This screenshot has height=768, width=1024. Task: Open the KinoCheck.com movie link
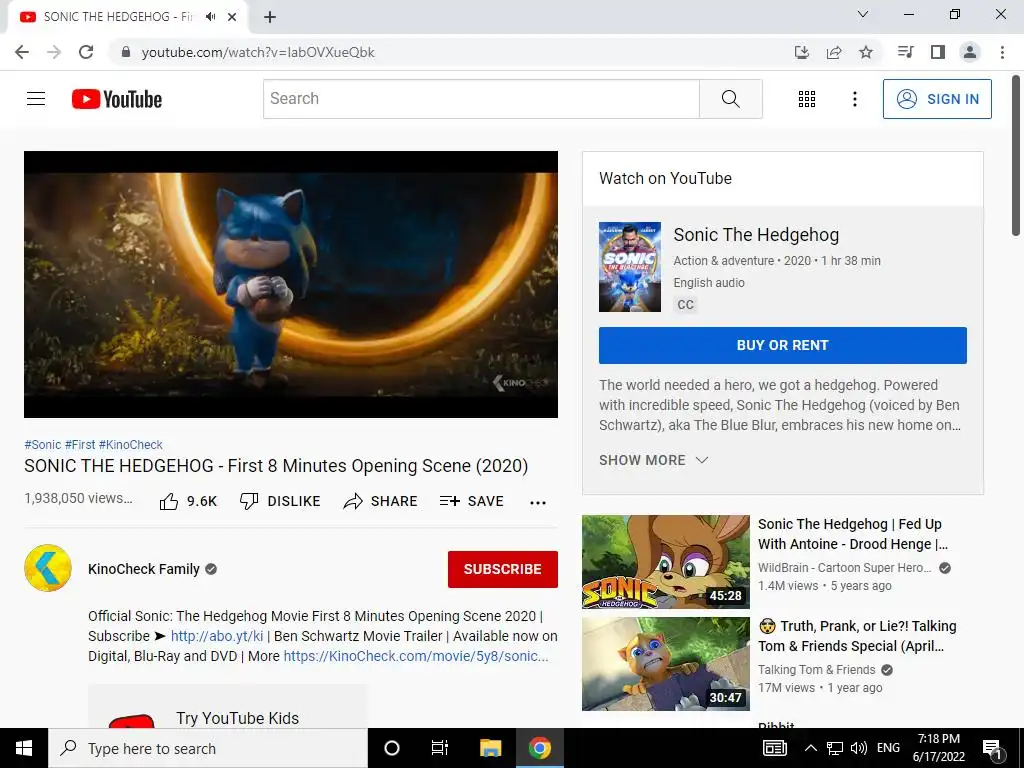416,656
